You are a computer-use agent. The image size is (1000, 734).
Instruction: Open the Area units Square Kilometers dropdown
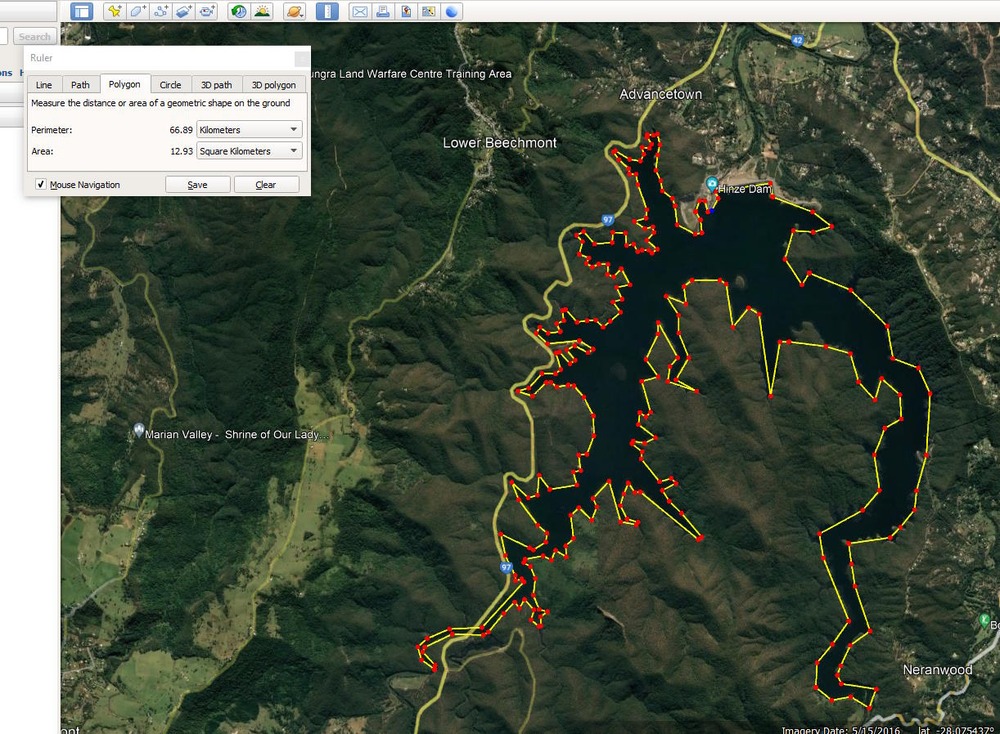249,151
